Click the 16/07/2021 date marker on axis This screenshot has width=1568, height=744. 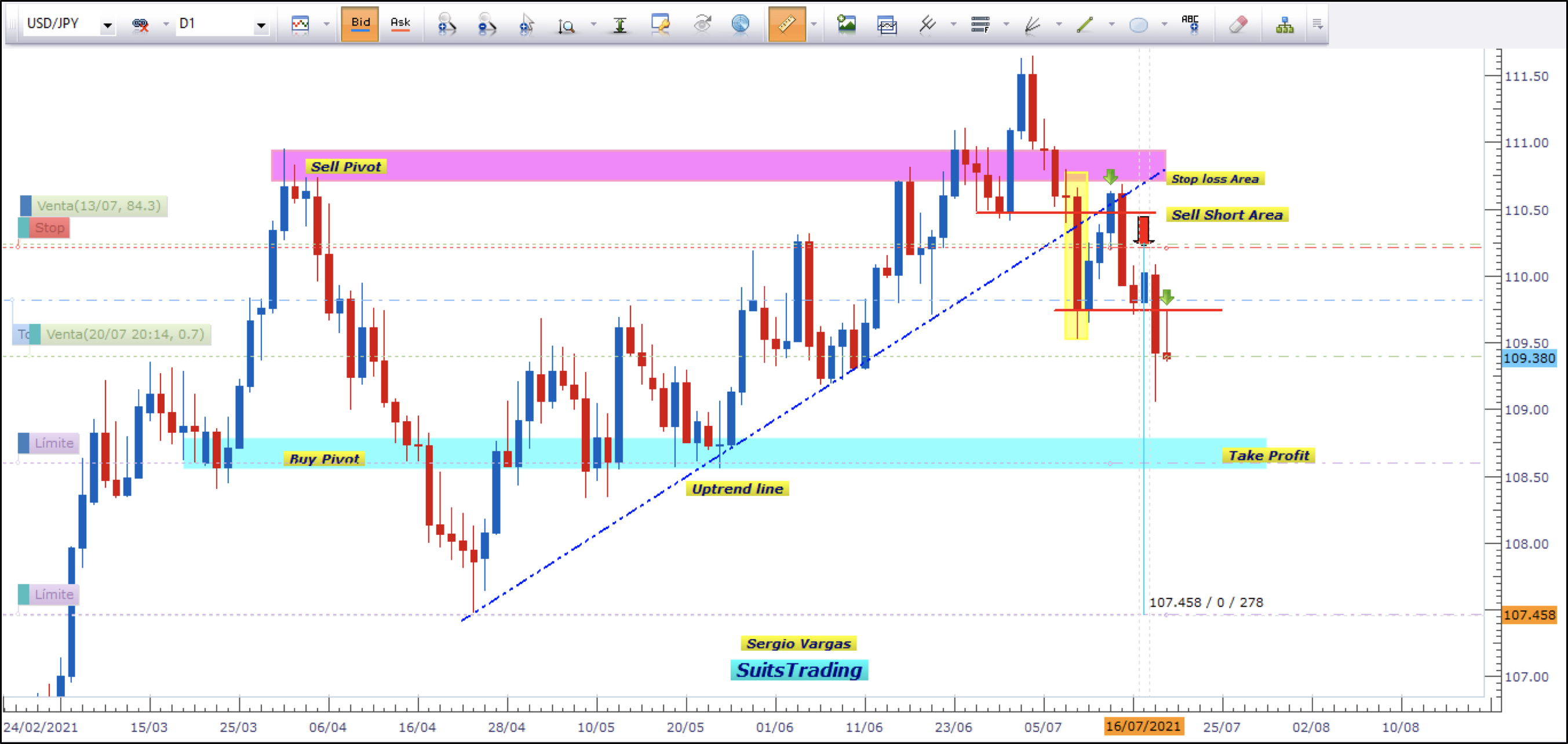(1143, 725)
